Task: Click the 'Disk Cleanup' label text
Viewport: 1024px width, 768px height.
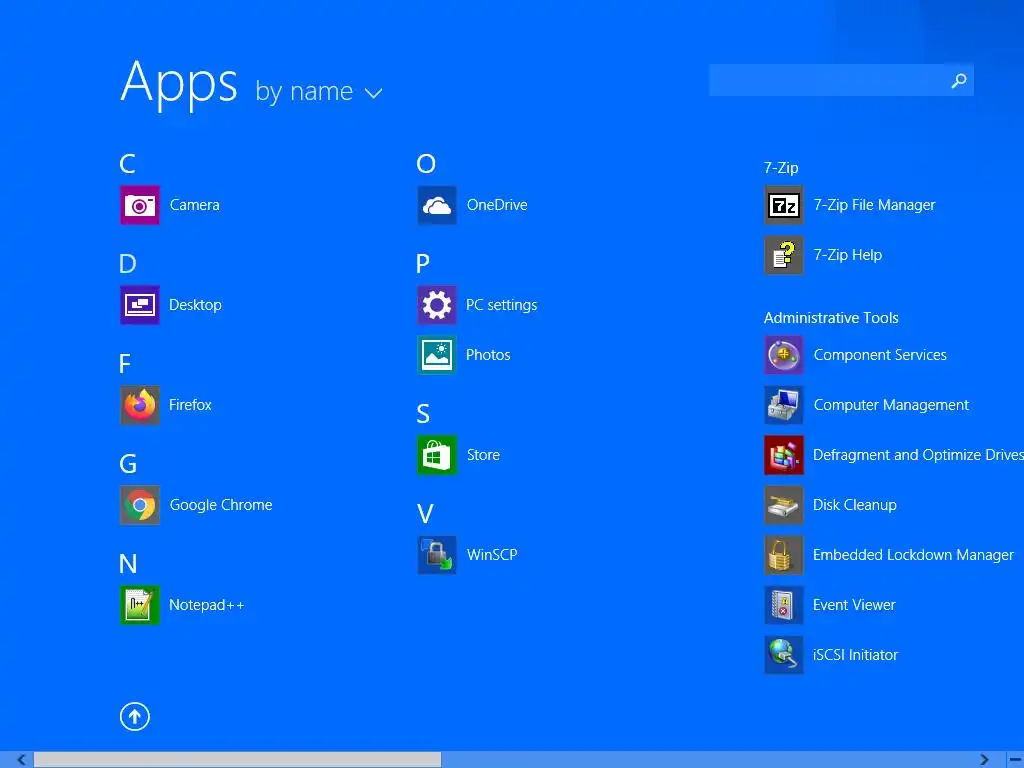Action: click(x=854, y=505)
